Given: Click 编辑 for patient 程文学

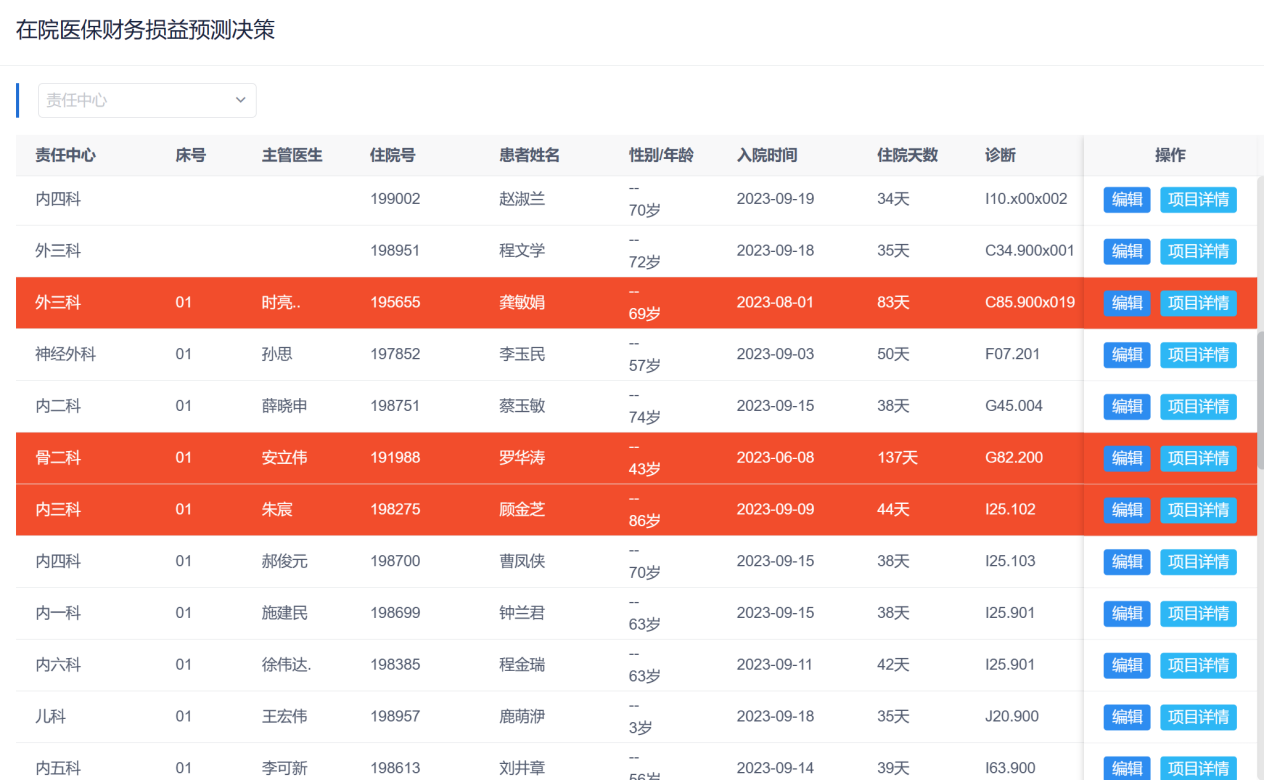Looking at the screenshot, I should (x=1127, y=251).
